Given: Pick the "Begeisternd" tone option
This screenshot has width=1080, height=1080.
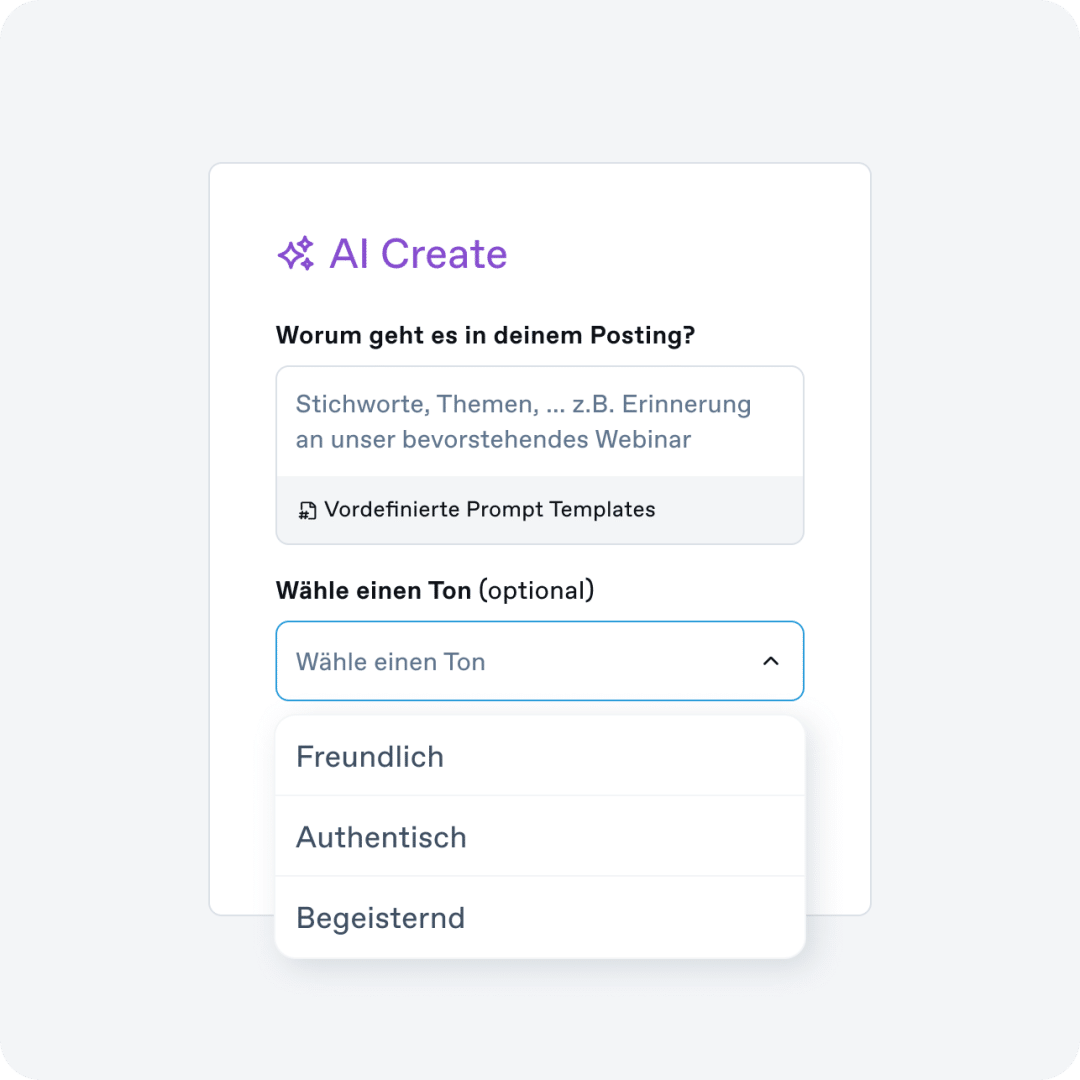Looking at the screenshot, I should click(x=540, y=917).
